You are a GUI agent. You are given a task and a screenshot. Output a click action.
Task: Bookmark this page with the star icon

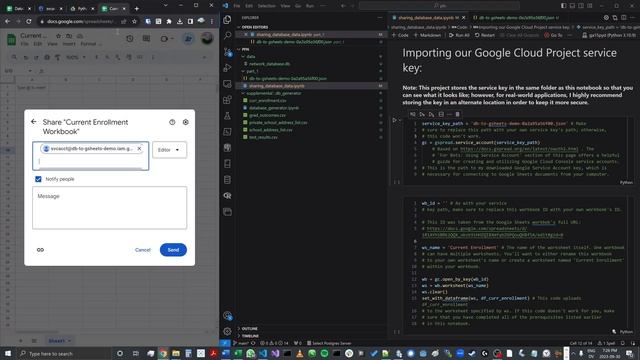(x=134, y=21)
